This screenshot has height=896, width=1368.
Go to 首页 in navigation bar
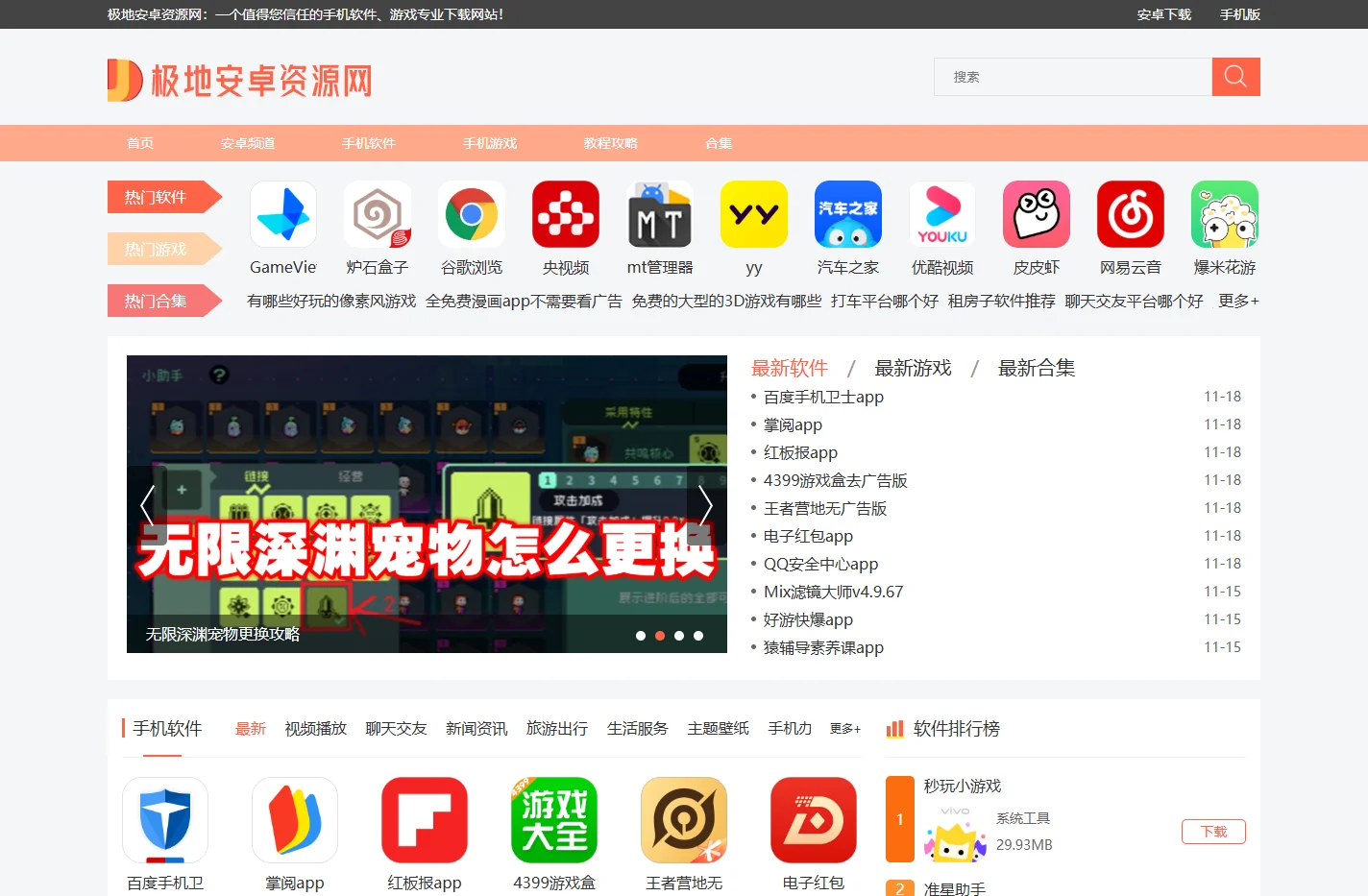pyautogui.click(x=140, y=143)
